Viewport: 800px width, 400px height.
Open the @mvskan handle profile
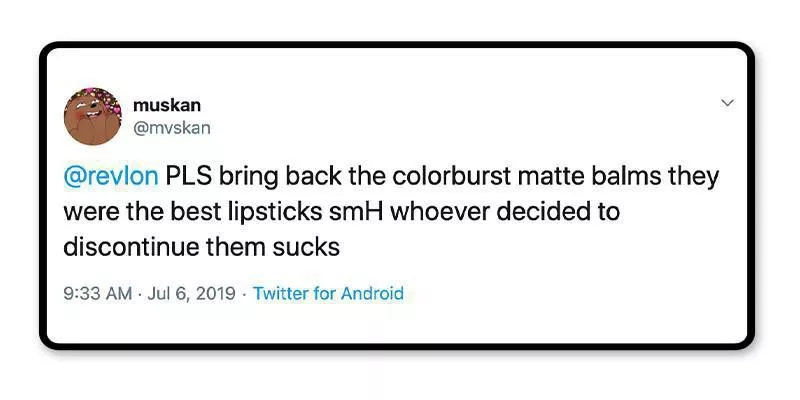point(171,128)
